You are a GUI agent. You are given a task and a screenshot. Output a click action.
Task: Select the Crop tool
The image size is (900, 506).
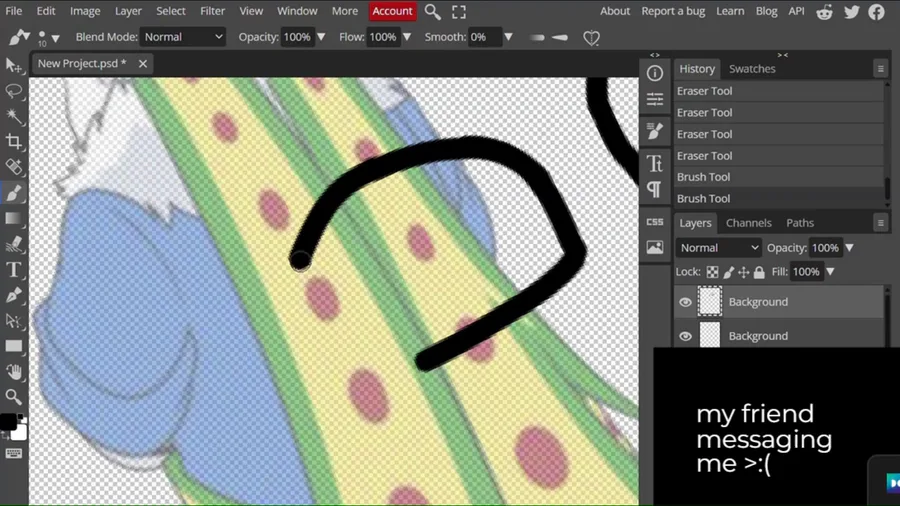13,142
